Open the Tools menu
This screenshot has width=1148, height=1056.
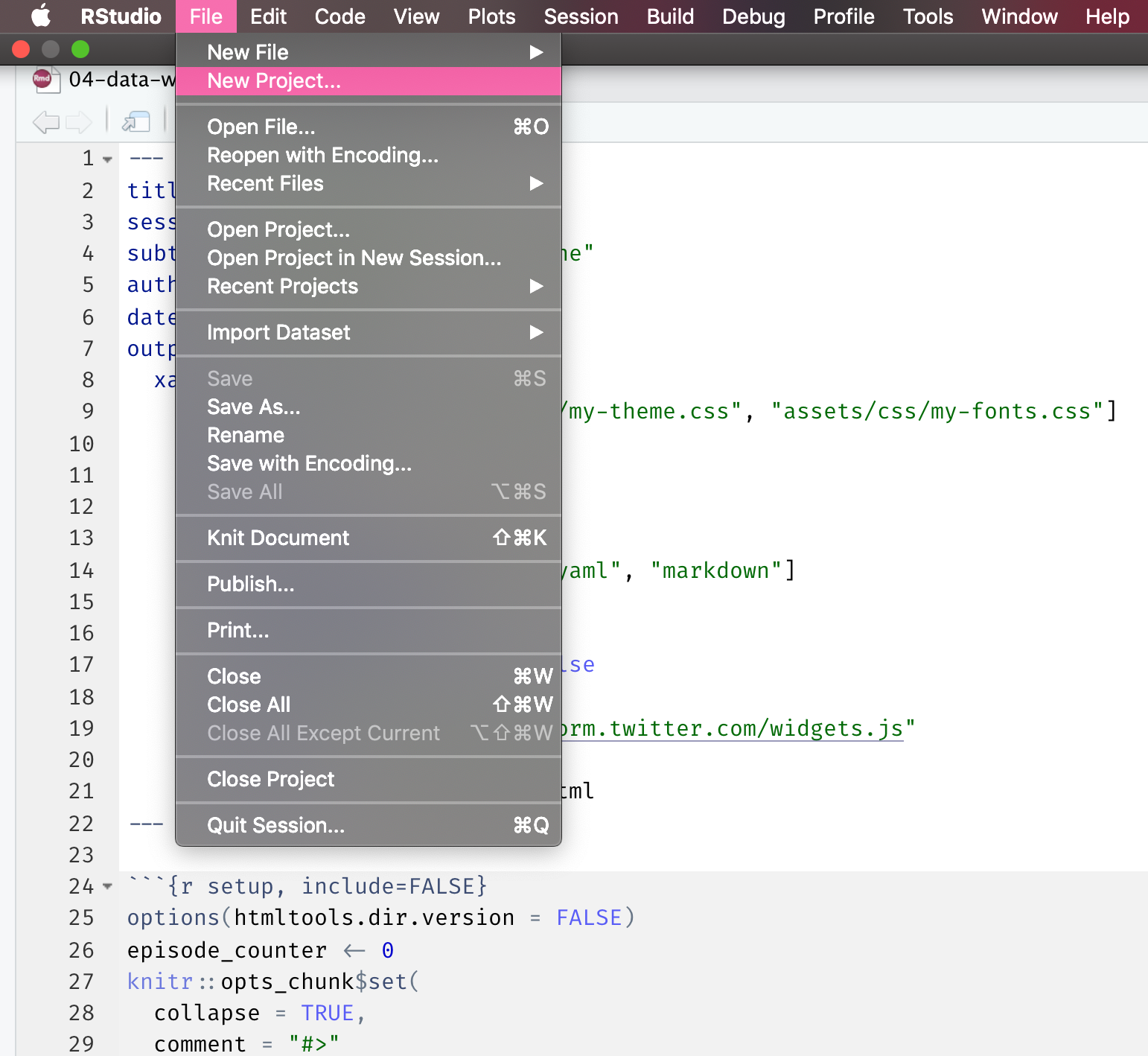point(928,16)
